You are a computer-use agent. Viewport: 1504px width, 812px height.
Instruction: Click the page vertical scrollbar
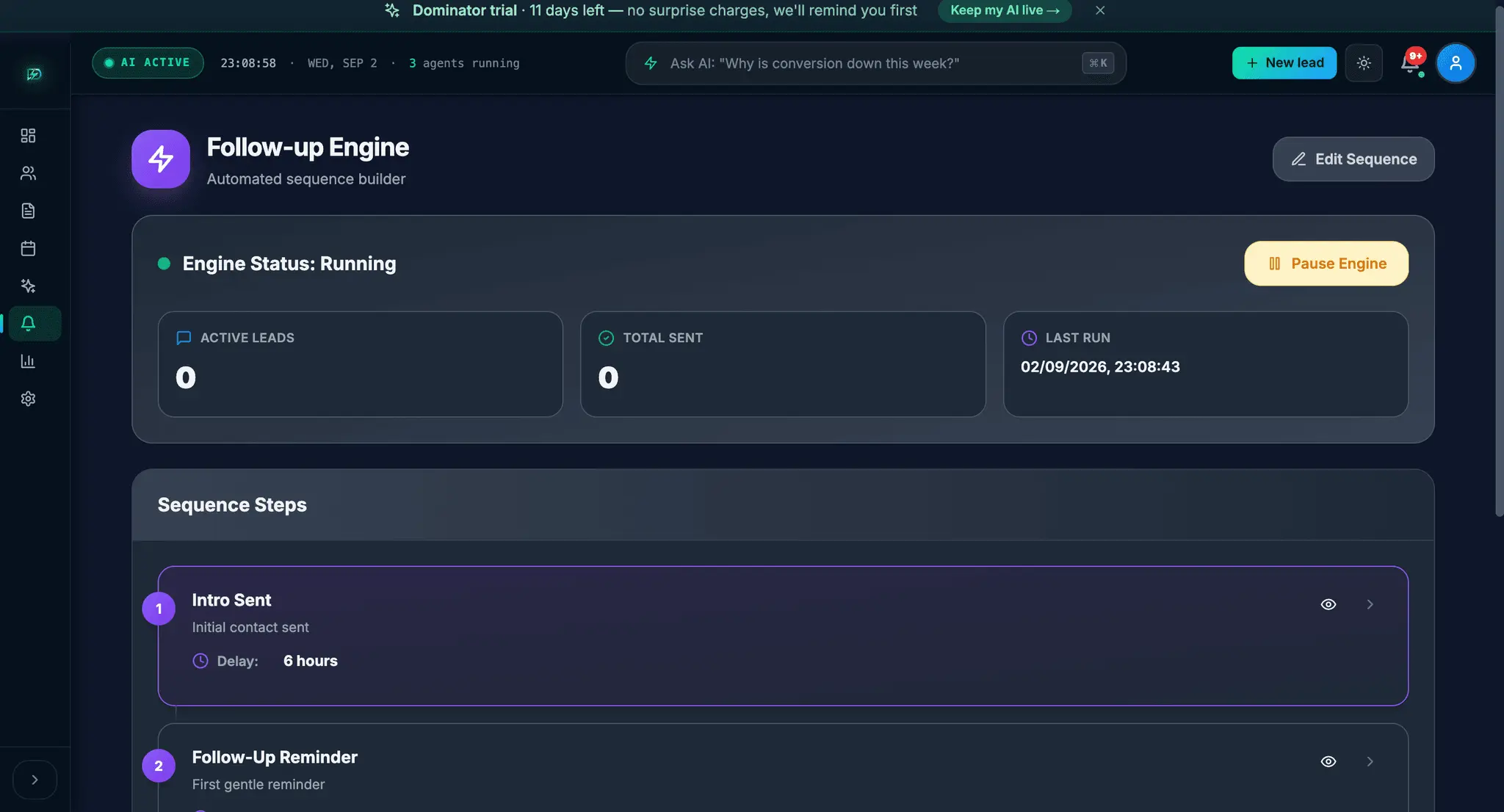[1500, 262]
